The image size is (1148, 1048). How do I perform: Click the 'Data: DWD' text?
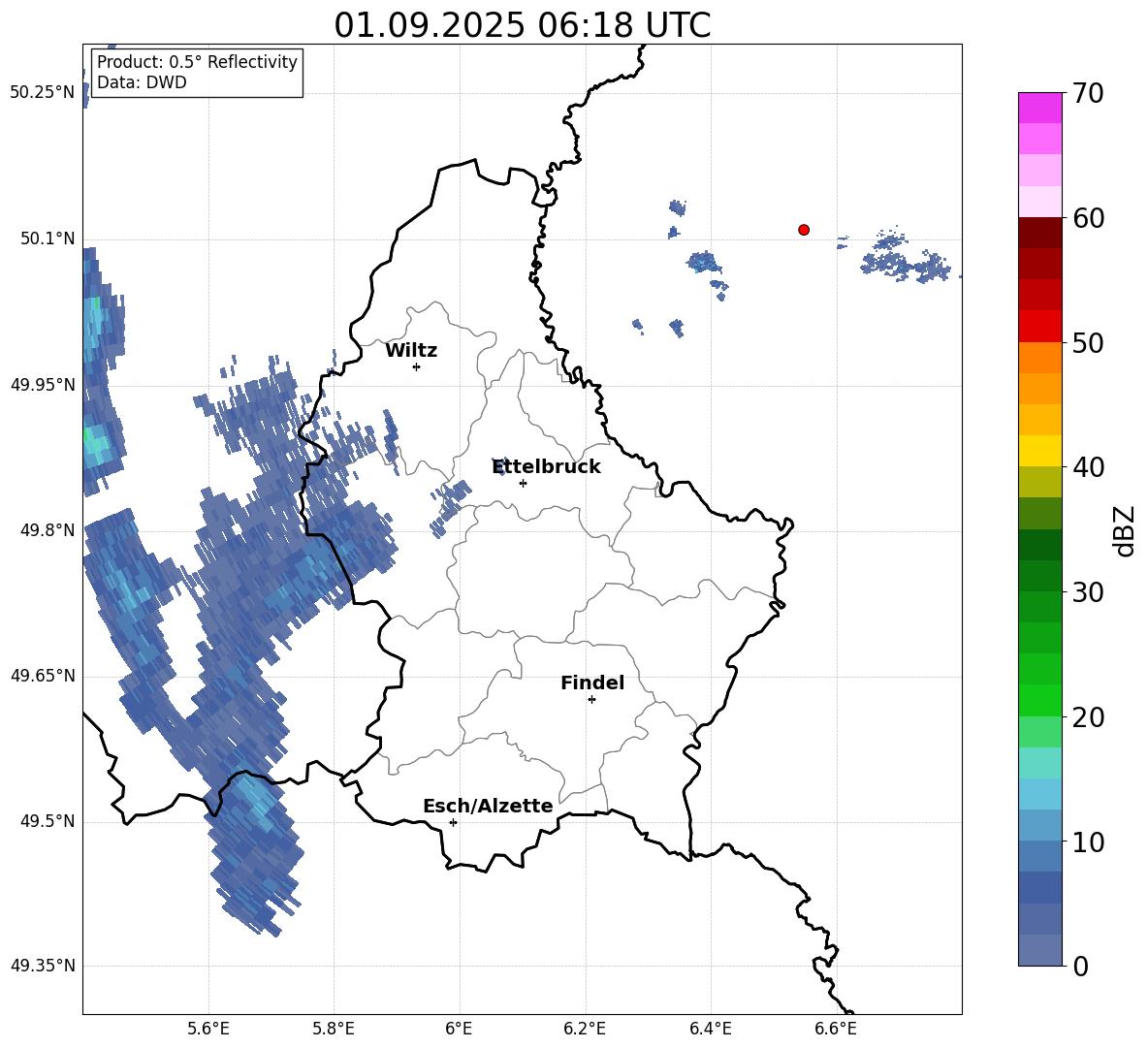[x=142, y=82]
